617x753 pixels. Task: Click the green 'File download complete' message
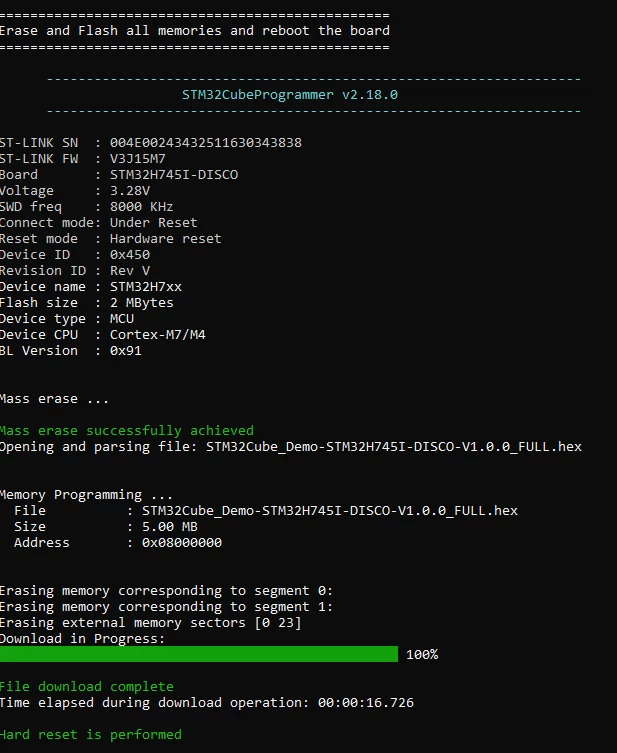(x=87, y=687)
